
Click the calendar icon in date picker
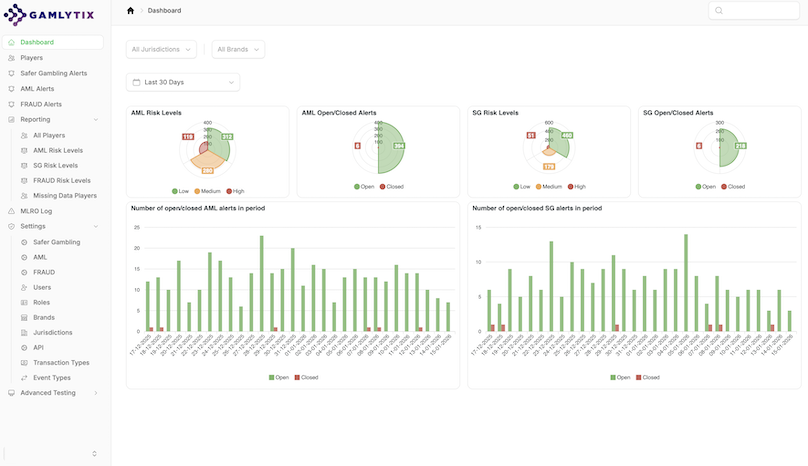[135, 82]
